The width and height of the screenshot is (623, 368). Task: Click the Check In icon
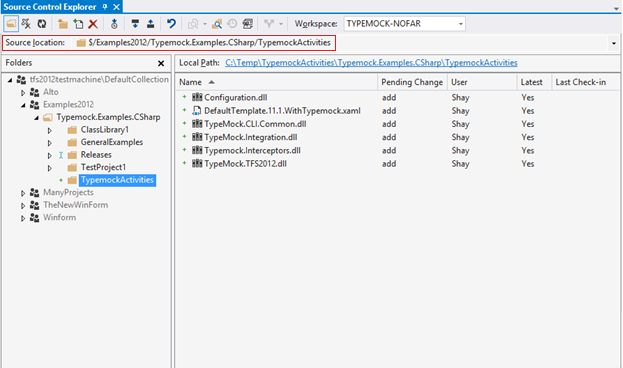coord(151,24)
